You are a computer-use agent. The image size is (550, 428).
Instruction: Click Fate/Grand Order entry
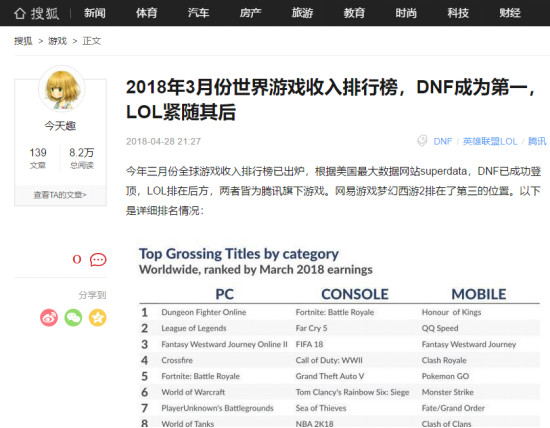[453, 408]
